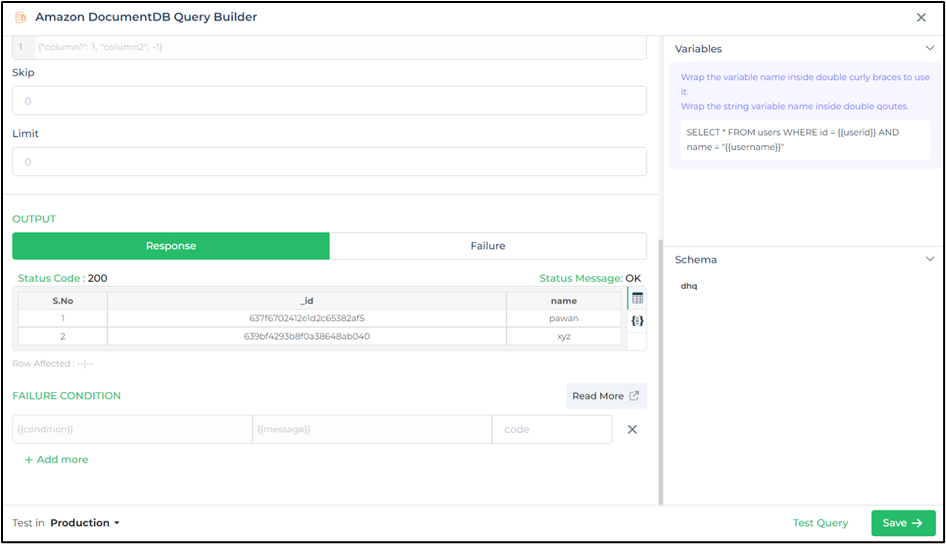Select cell 639bf4293b8f0a38648ab040

306,336
